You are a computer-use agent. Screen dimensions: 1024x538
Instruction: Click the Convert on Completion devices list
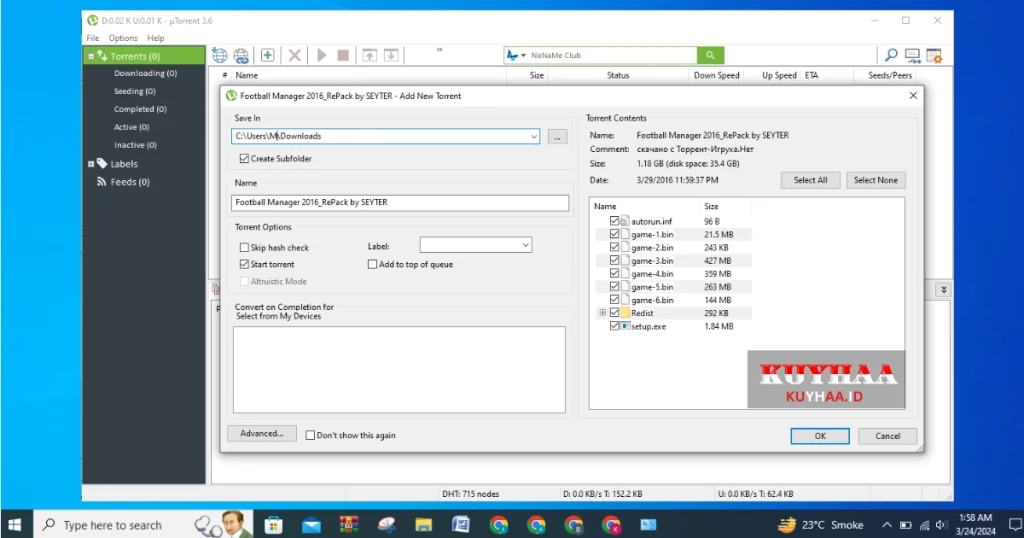tap(399, 370)
